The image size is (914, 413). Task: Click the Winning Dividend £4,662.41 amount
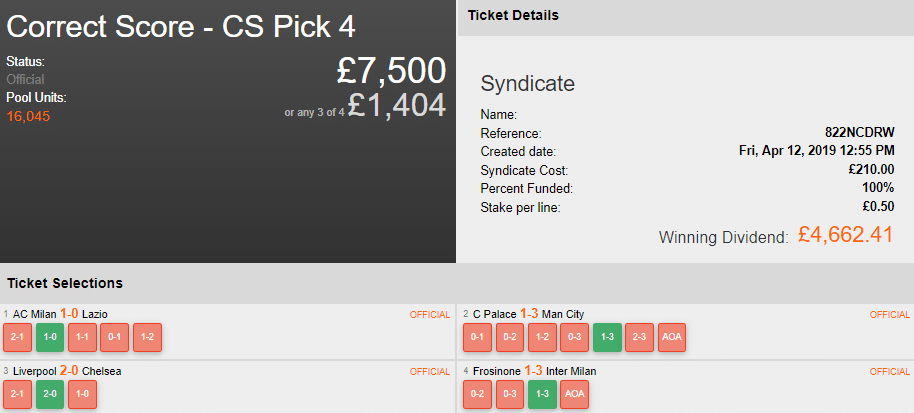pyautogui.click(x=845, y=235)
